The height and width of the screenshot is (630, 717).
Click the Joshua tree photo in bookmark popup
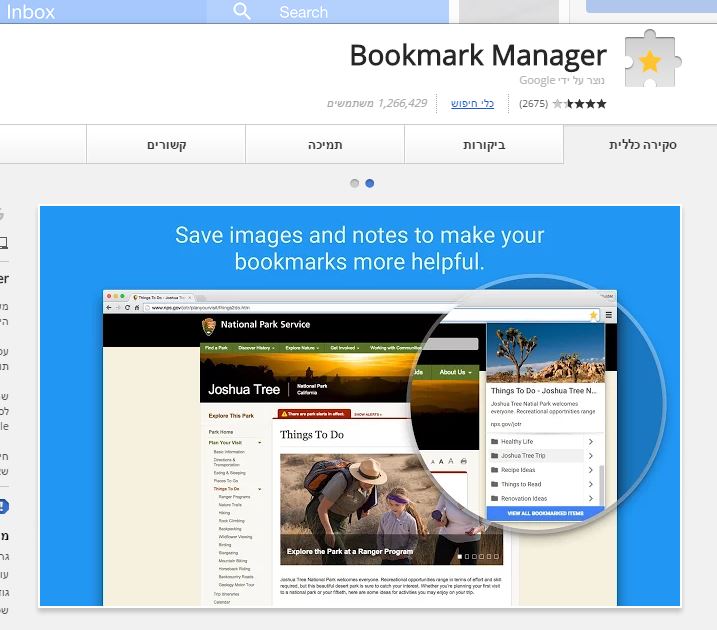click(546, 353)
